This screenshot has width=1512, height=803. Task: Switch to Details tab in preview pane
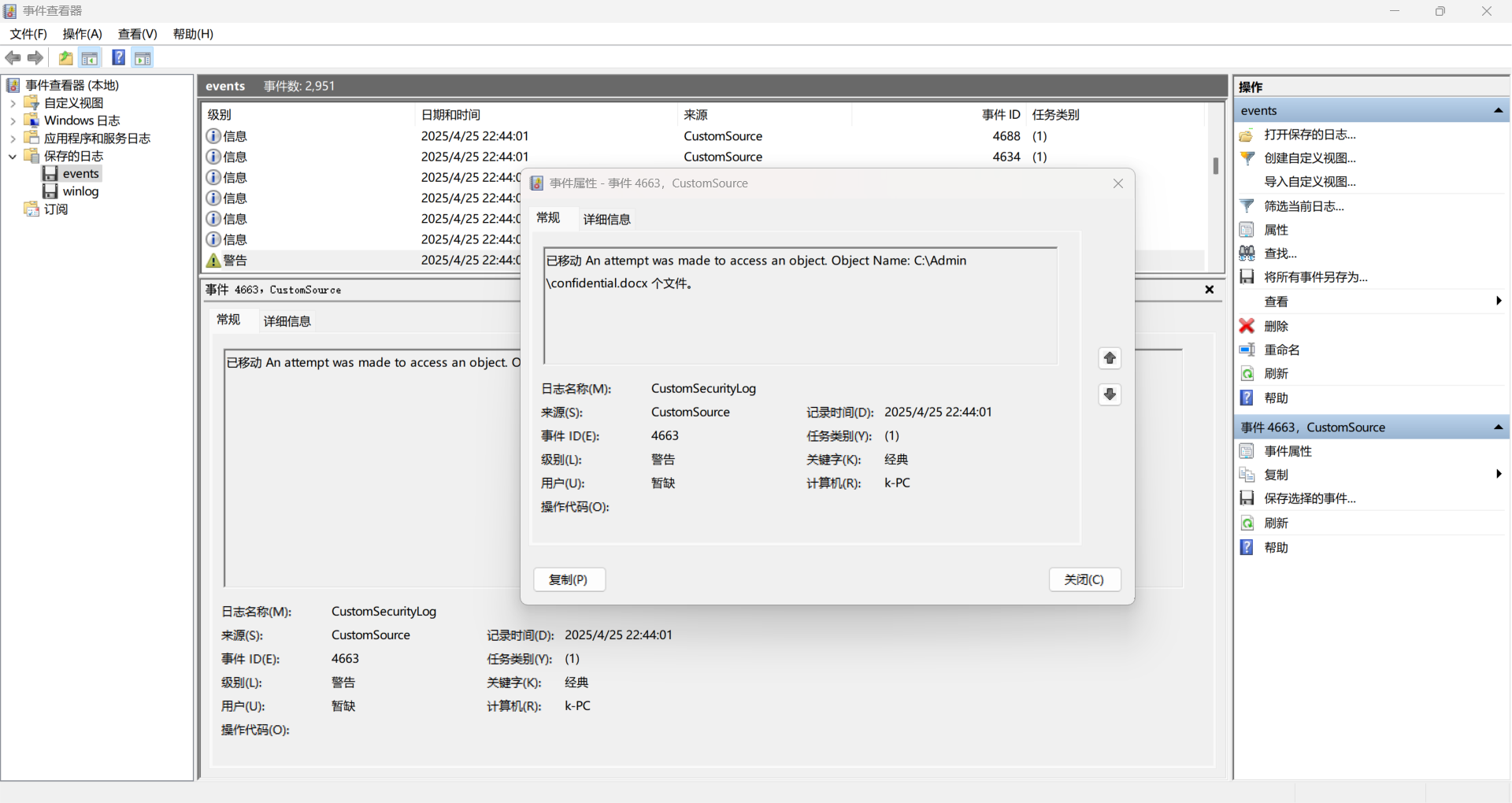click(x=287, y=321)
